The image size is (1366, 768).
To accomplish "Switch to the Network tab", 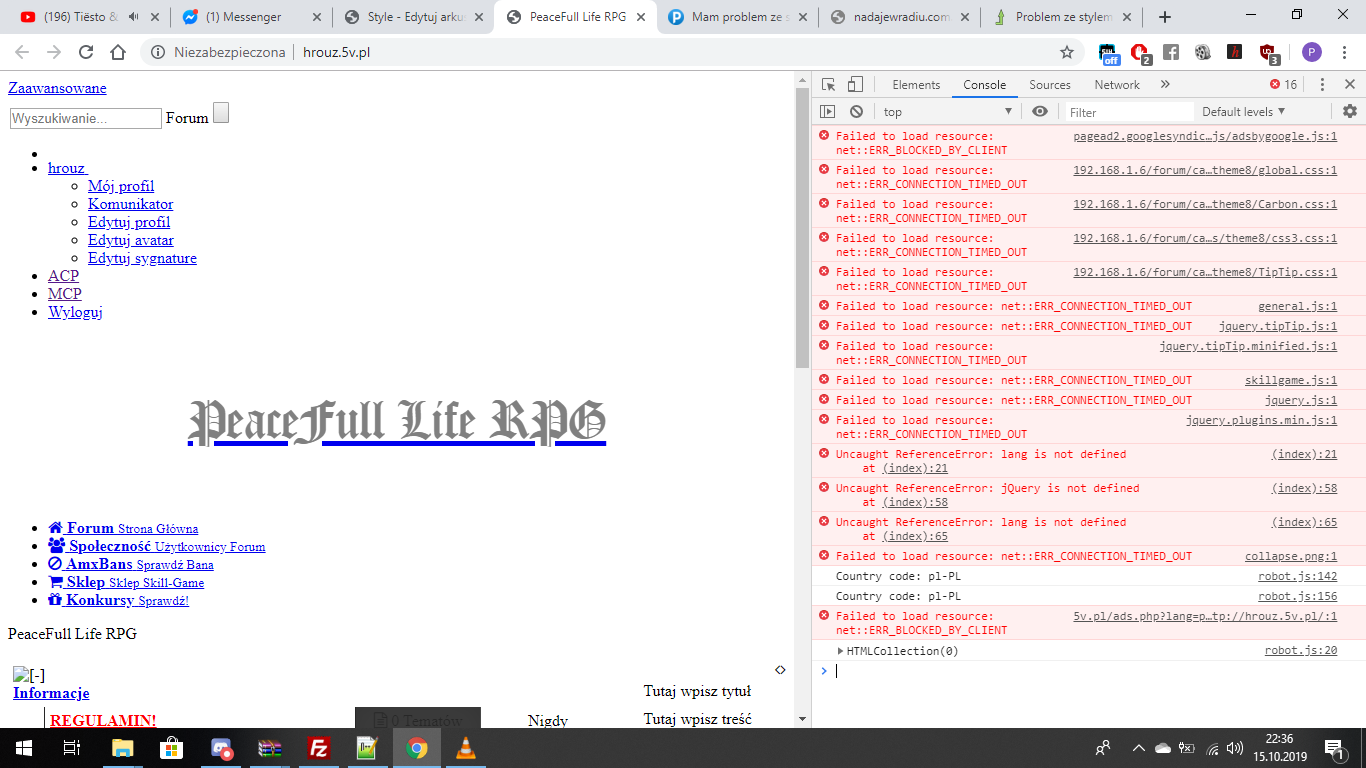I will 1116,85.
